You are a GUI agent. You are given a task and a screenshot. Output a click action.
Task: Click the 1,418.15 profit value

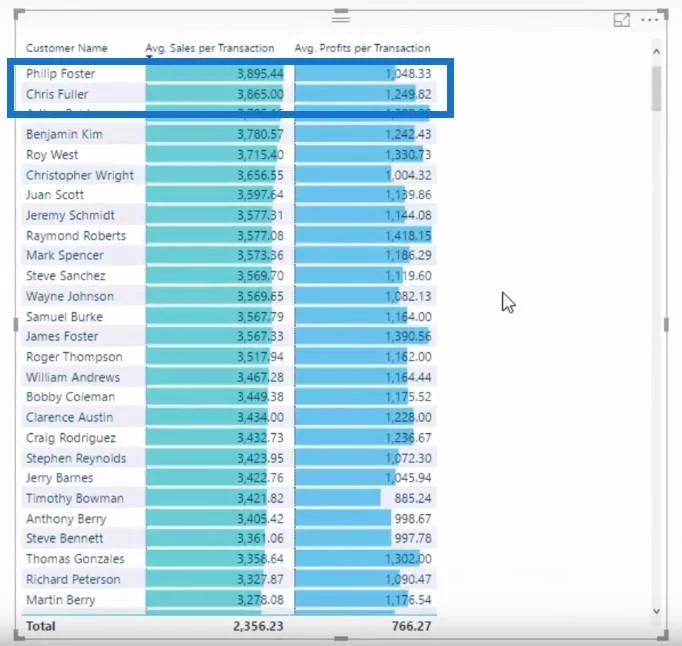408,235
